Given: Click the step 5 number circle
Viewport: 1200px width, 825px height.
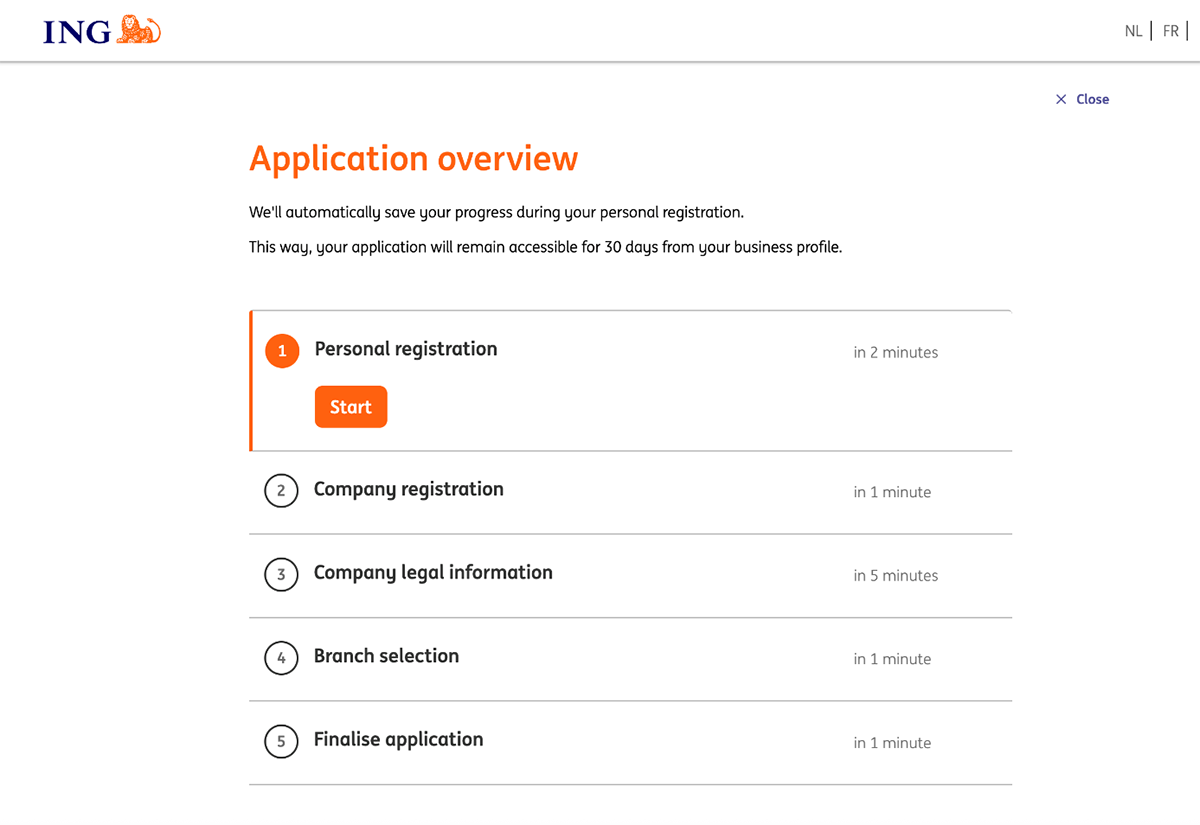Looking at the screenshot, I should (x=281, y=742).
